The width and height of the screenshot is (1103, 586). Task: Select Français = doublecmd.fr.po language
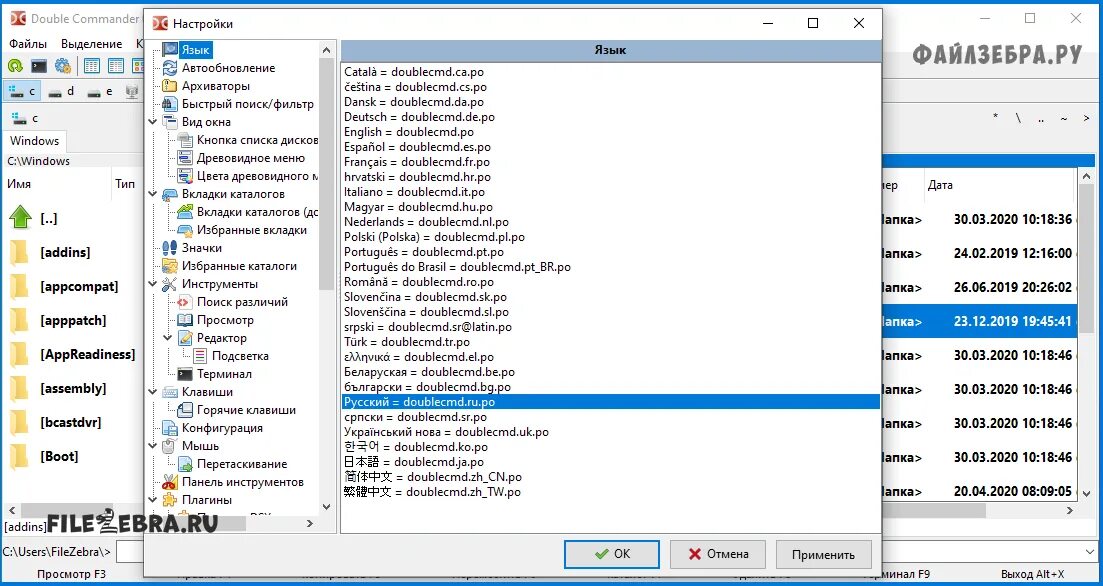click(610, 163)
